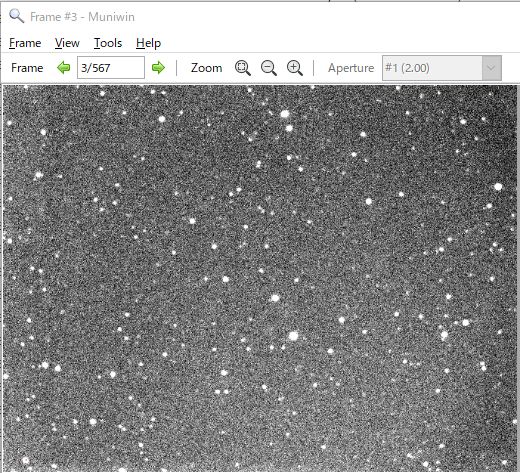
Task: Click the Zoom label in the toolbar
Action: [x=206, y=68]
